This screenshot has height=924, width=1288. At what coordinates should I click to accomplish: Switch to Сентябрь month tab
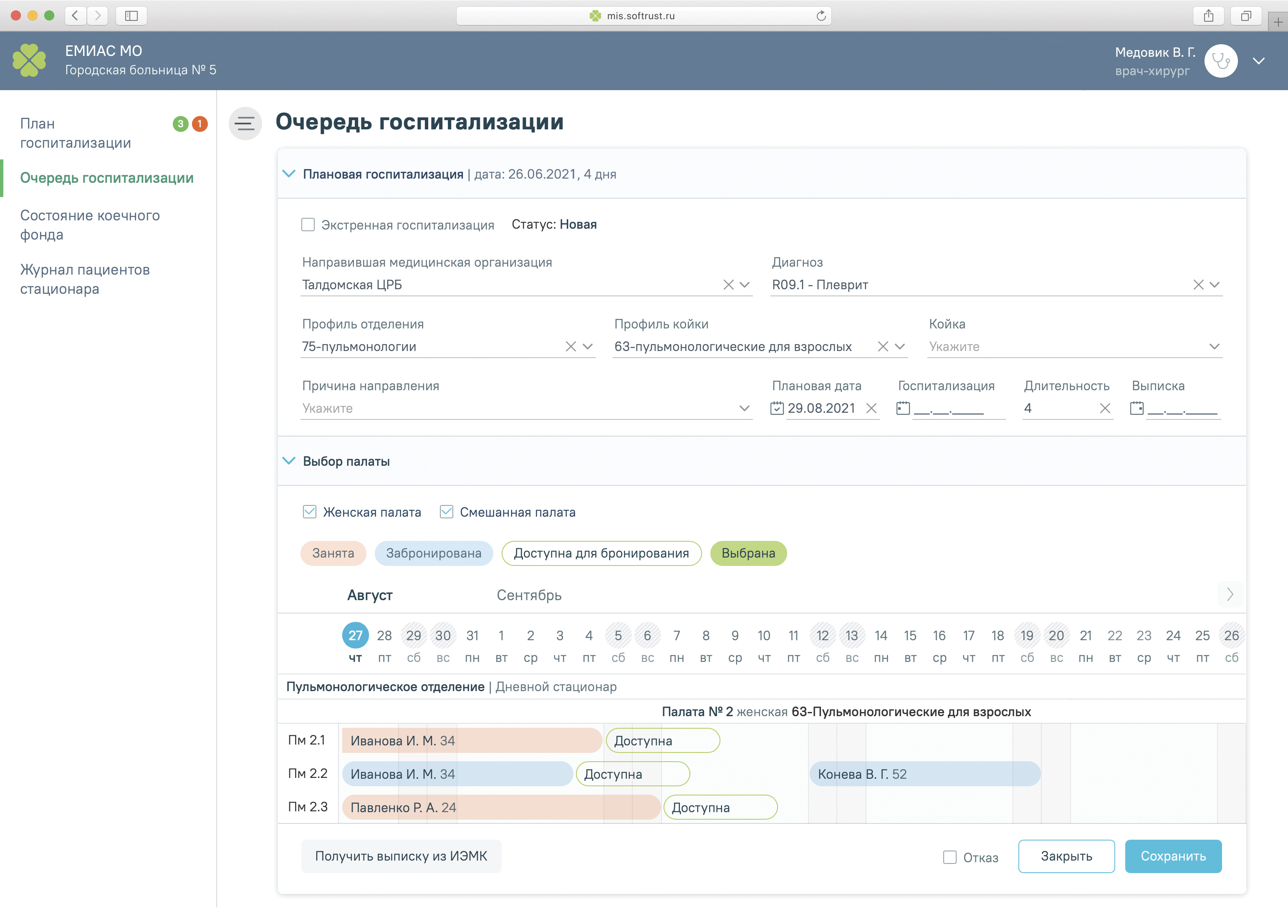click(x=529, y=595)
